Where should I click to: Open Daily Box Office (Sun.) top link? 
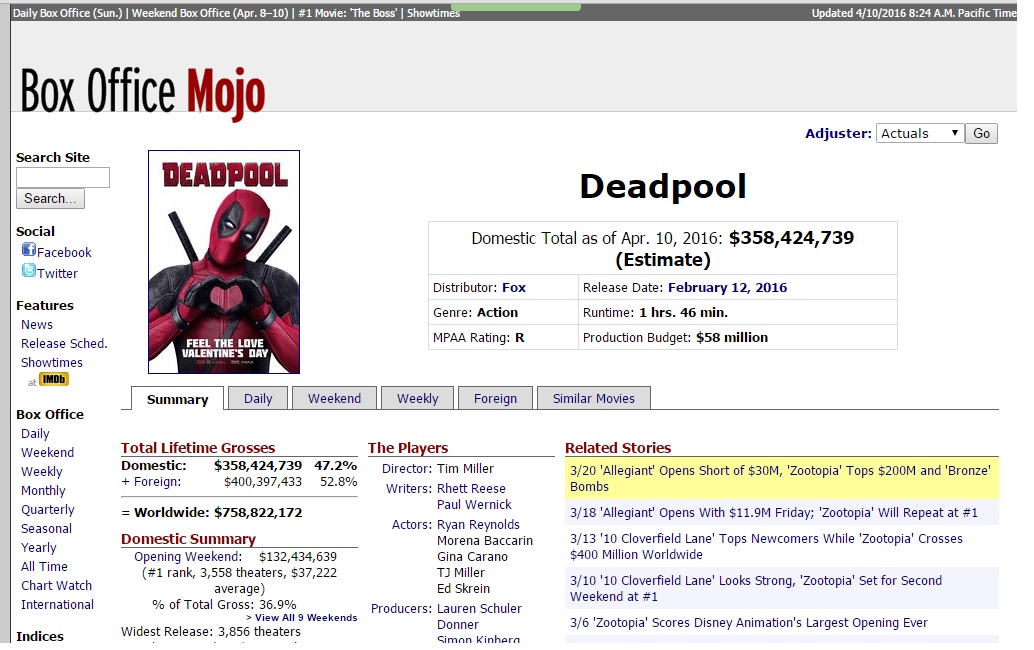point(67,13)
